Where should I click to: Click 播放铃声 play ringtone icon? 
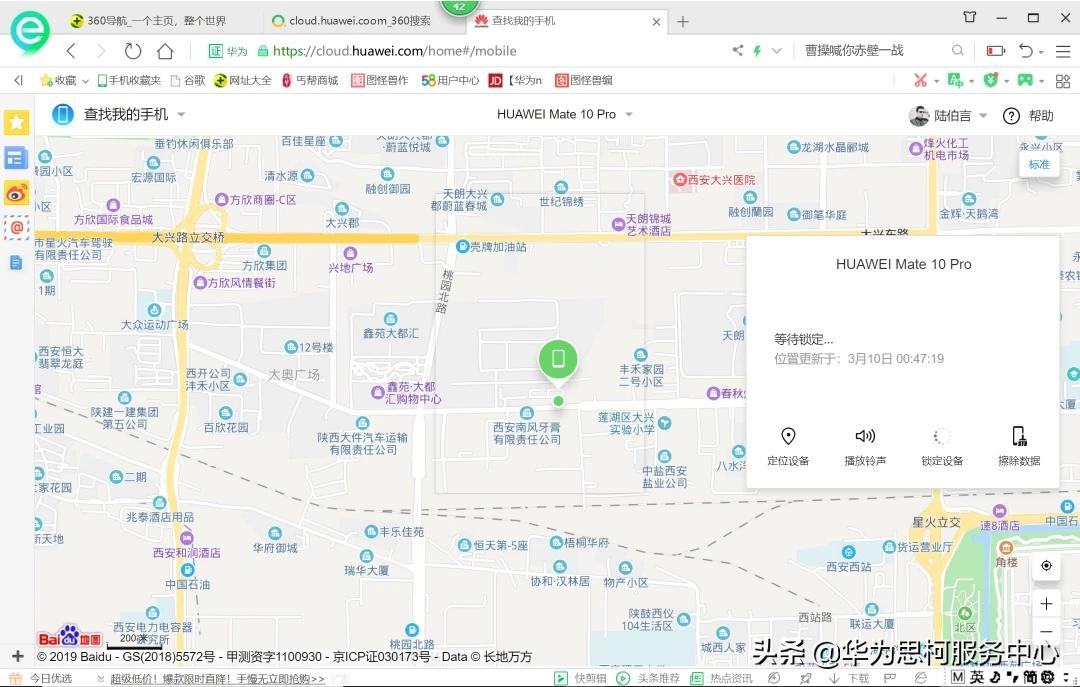(865, 436)
